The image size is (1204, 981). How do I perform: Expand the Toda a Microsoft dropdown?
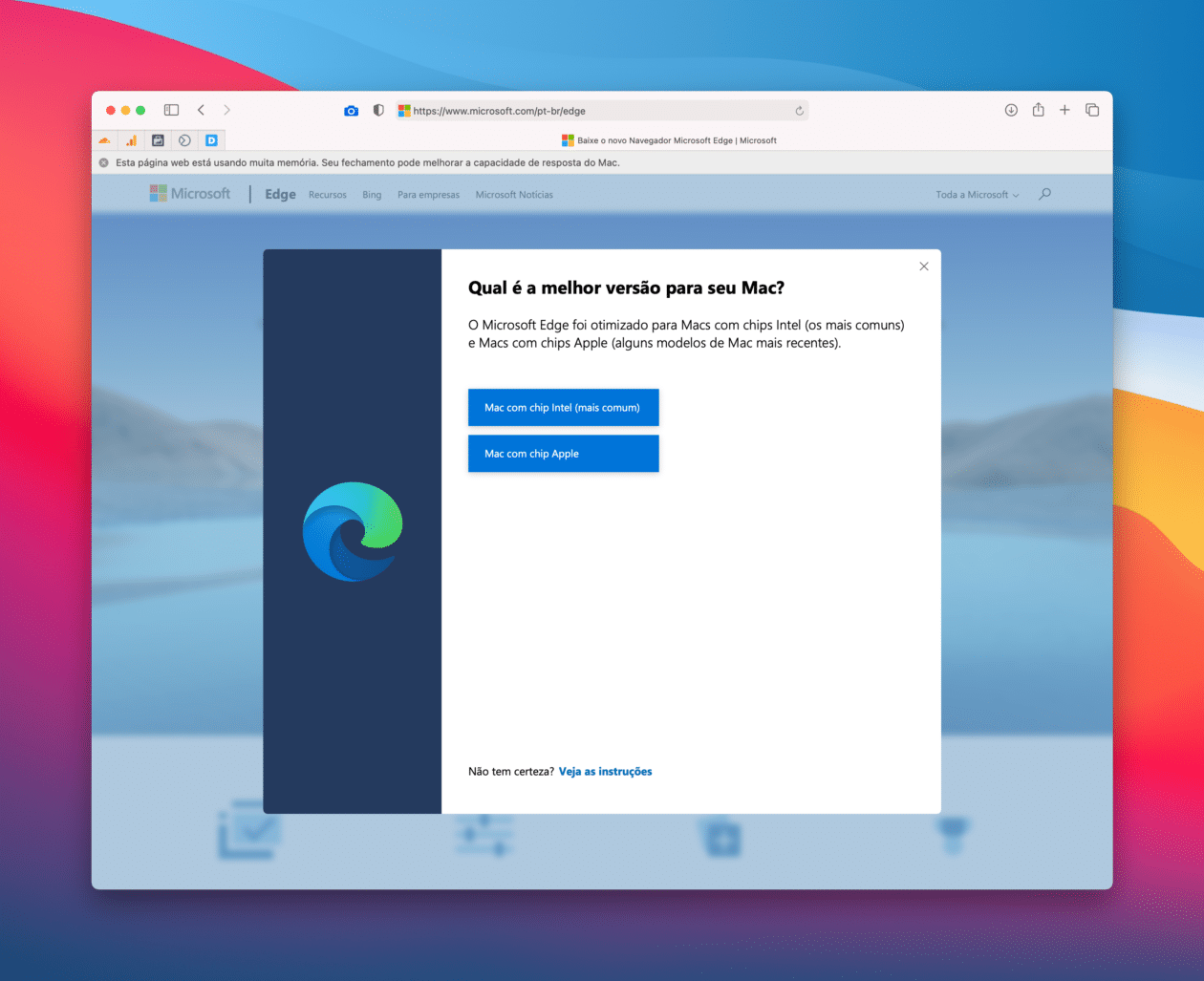[x=975, y=194]
